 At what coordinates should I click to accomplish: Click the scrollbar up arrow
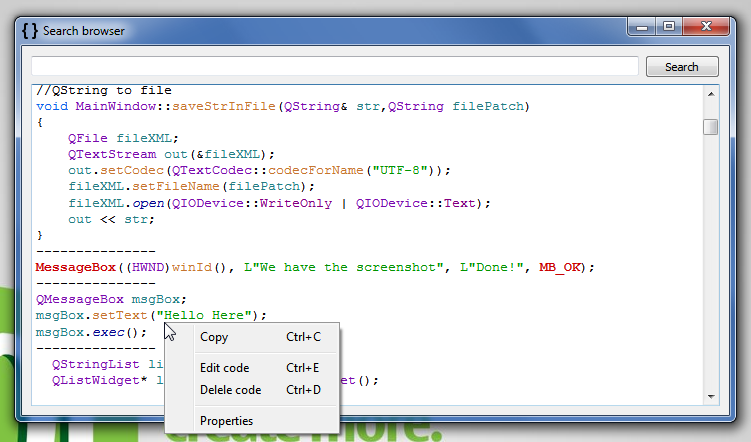(711, 94)
